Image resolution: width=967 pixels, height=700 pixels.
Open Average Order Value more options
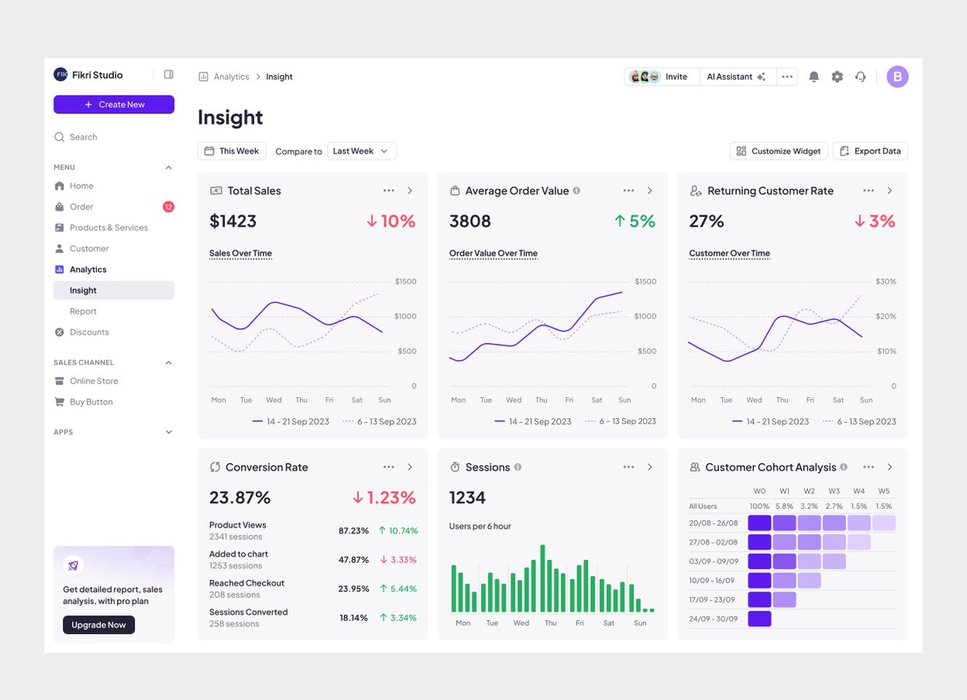628,191
